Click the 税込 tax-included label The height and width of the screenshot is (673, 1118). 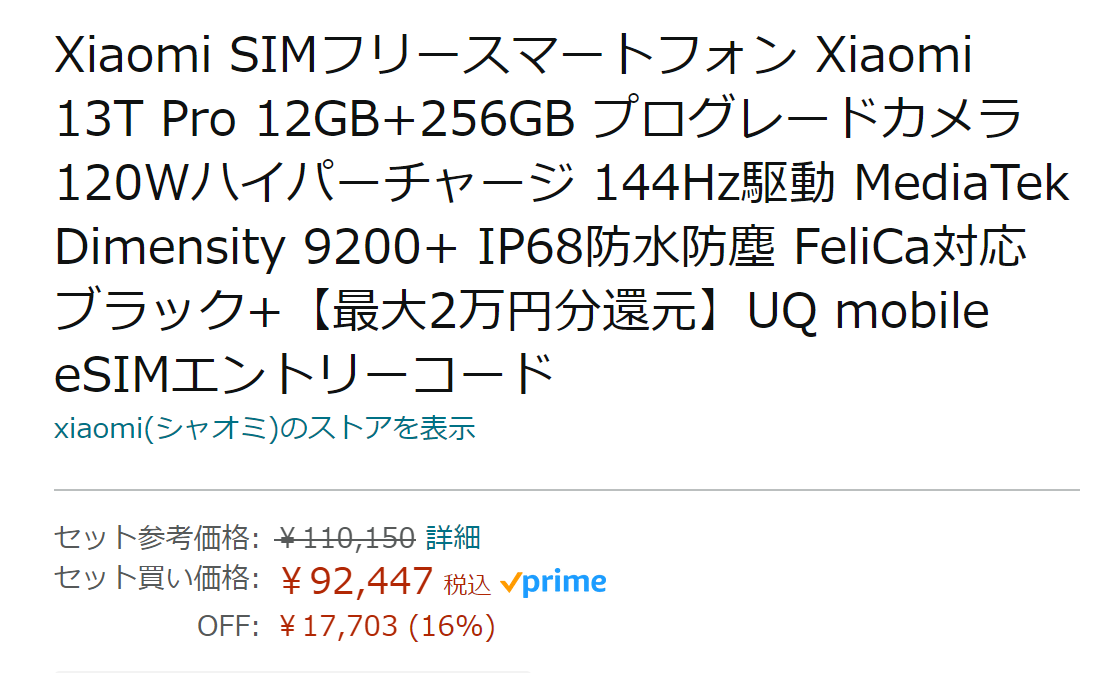coord(467,584)
